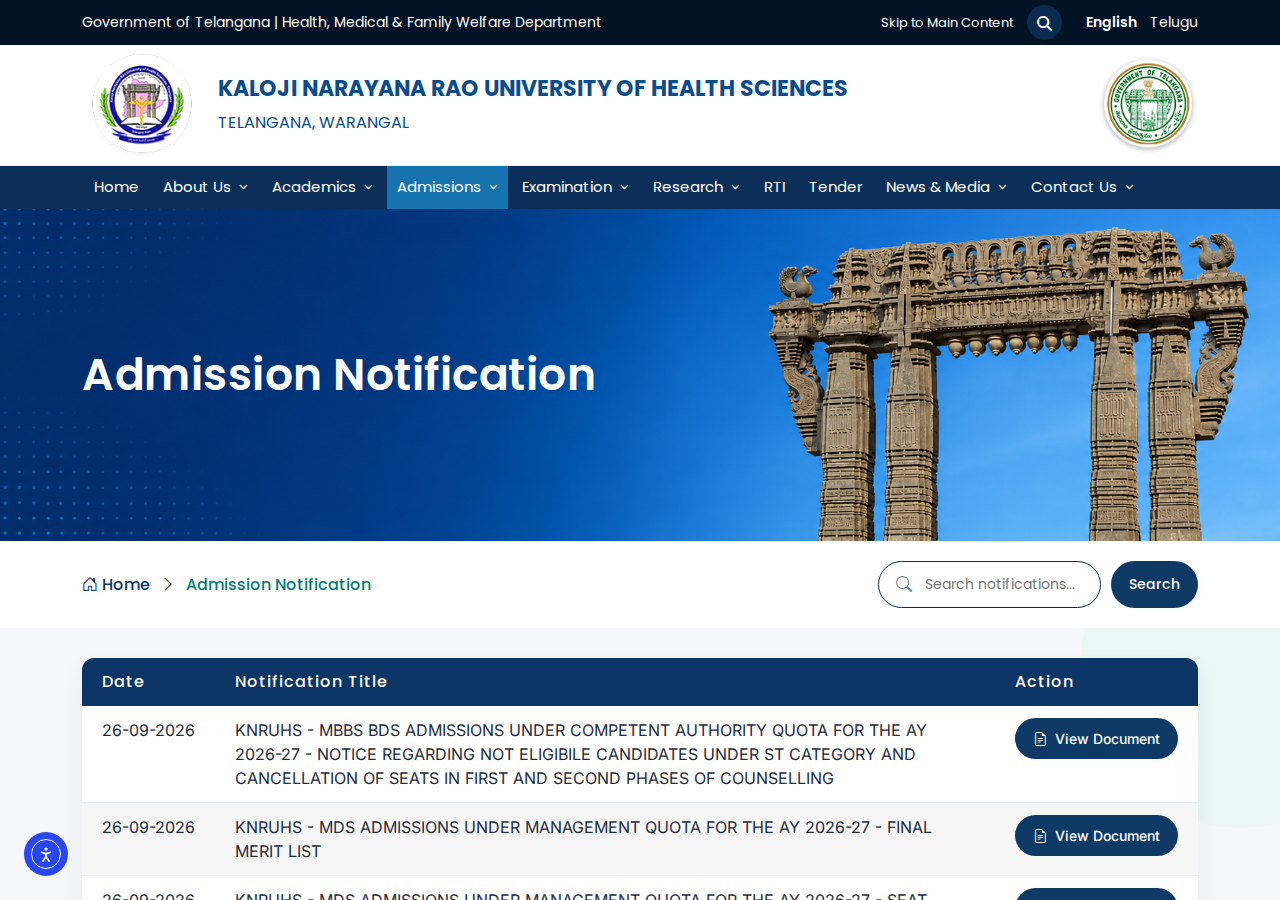This screenshot has width=1280, height=900.
Task: Open the Contact Us dropdown
Action: [1082, 187]
